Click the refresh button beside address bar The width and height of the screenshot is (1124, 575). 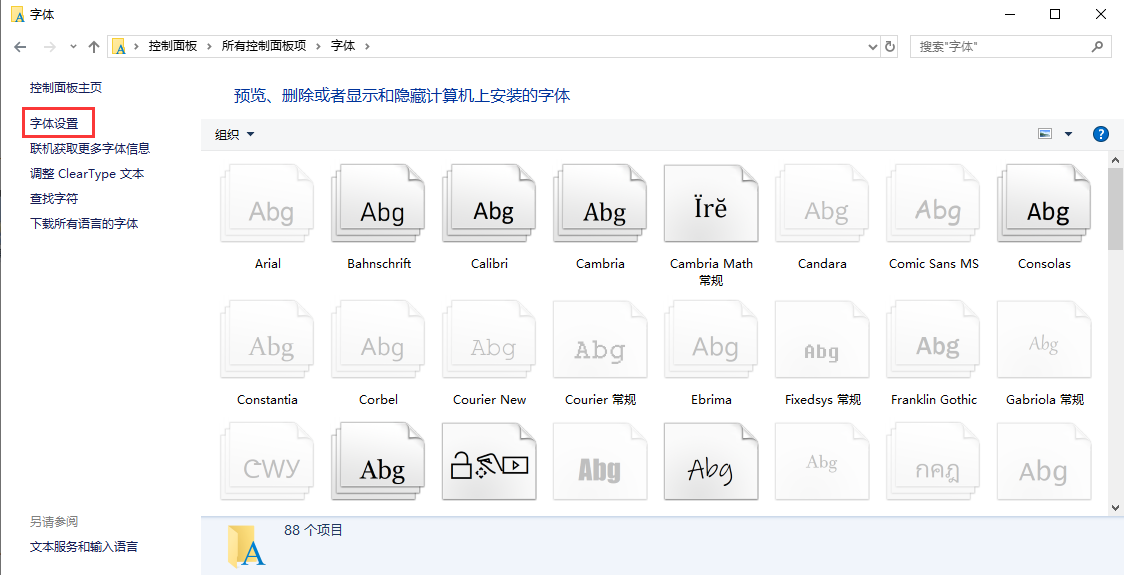(x=891, y=46)
